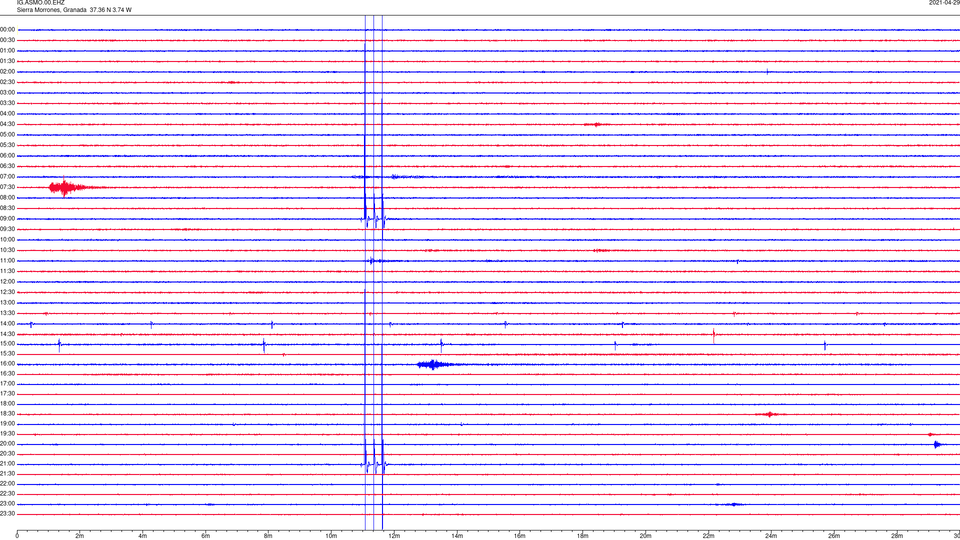Click the 10m tick label on axis
Image resolution: width=960 pixels, height=540 pixels.
331,536
